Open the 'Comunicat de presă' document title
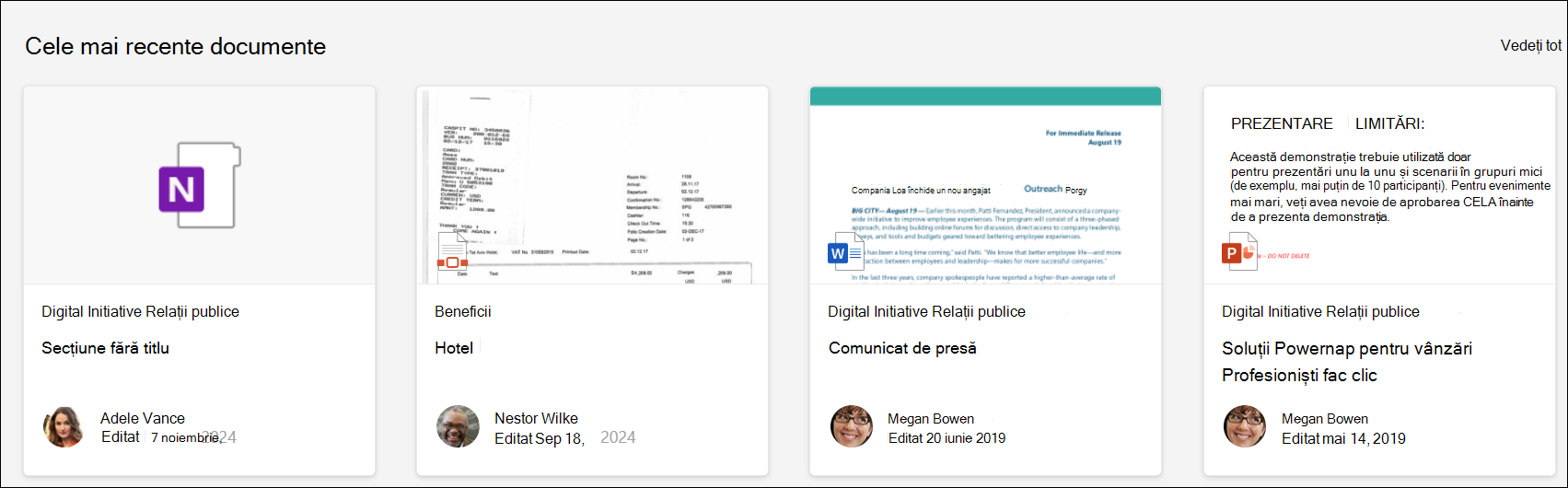The image size is (1568, 488). [x=902, y=348]
